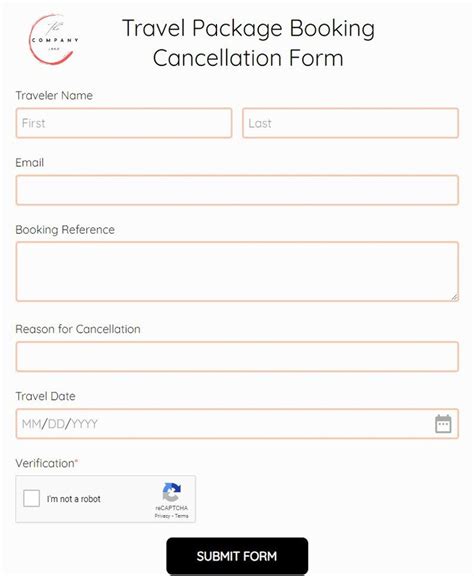Click the Travel Date label
The height and width of the screenshot is (576, 474).
click(x=45, y=396)
